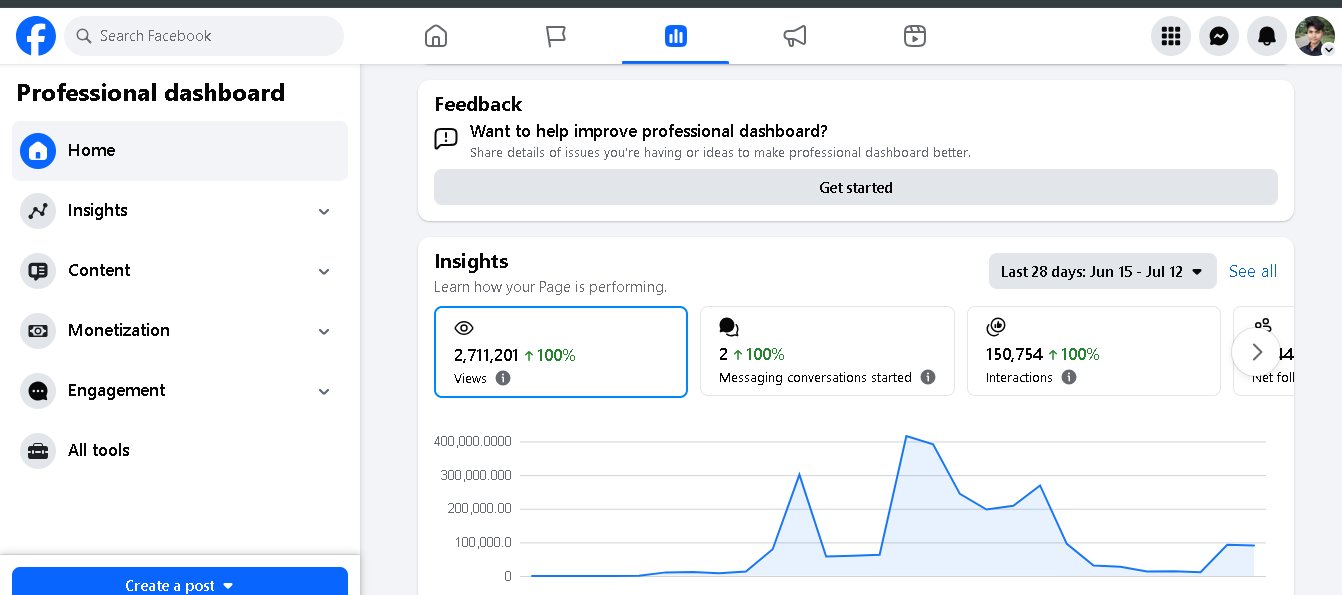Open the Ads megaphone icon
Image resolution: width=1342 pixels, height=595 pixels.
tap(795, 36)
